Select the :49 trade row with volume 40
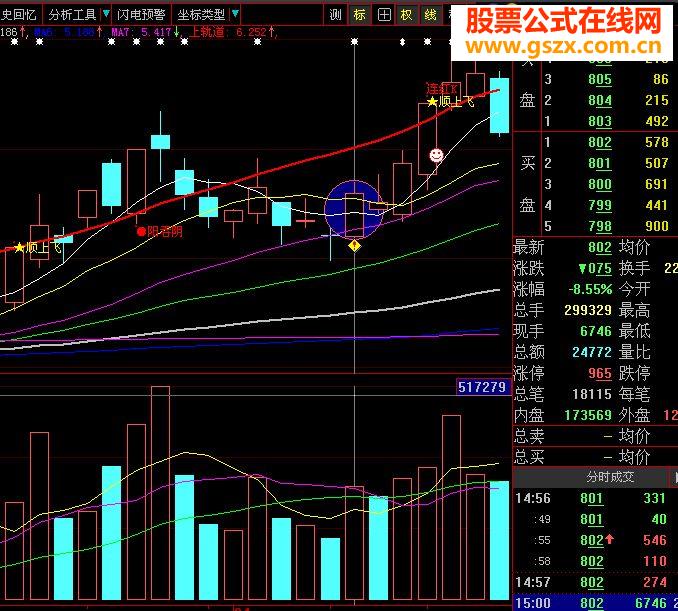Viewport: 678px width, 611px height. [595, 519]
